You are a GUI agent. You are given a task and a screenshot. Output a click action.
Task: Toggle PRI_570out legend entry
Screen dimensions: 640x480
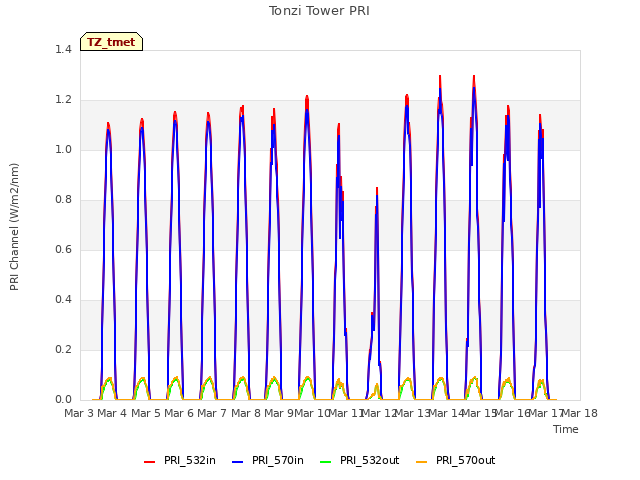(455, 460)
